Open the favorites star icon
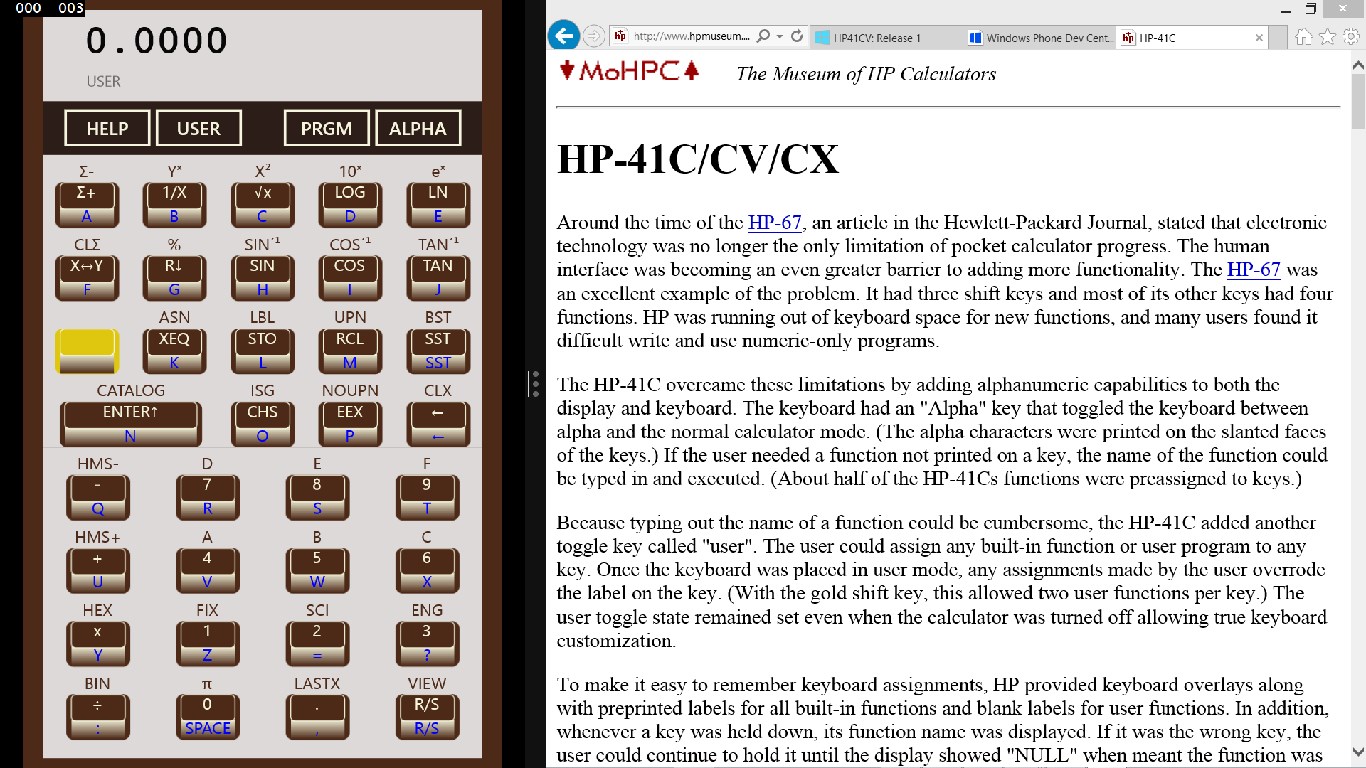The width and height of the screenshot is (1366, 768). pyautogui.click(x=1327, y=37)
